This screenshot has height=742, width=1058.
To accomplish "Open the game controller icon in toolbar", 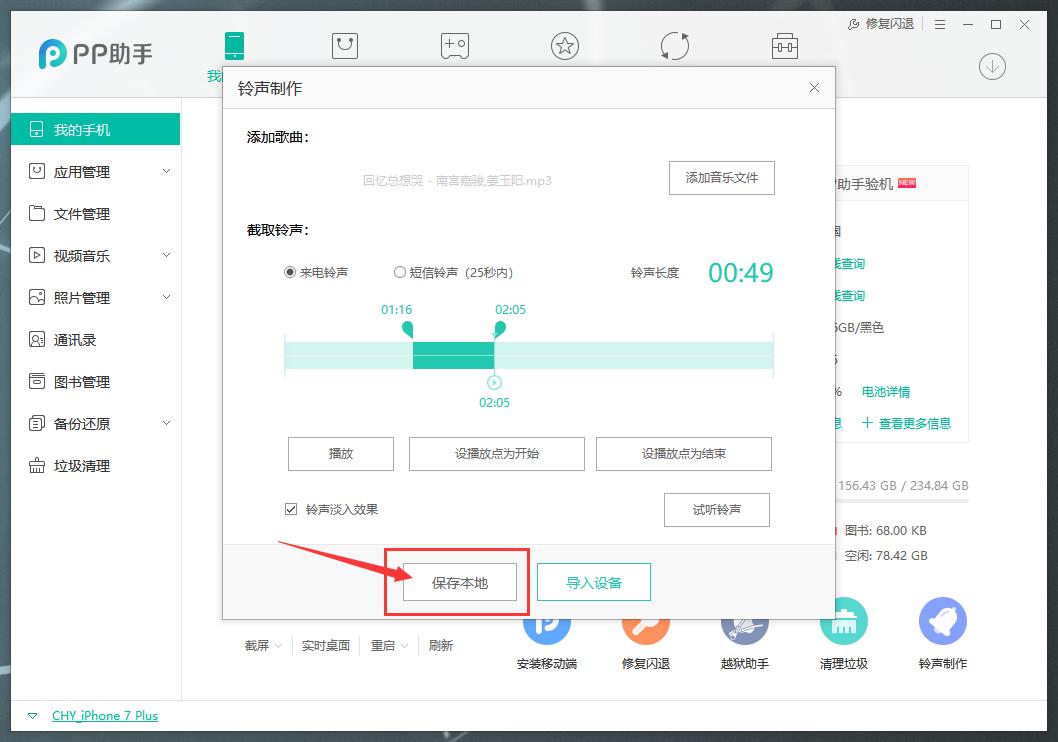I will pos(454,45).
